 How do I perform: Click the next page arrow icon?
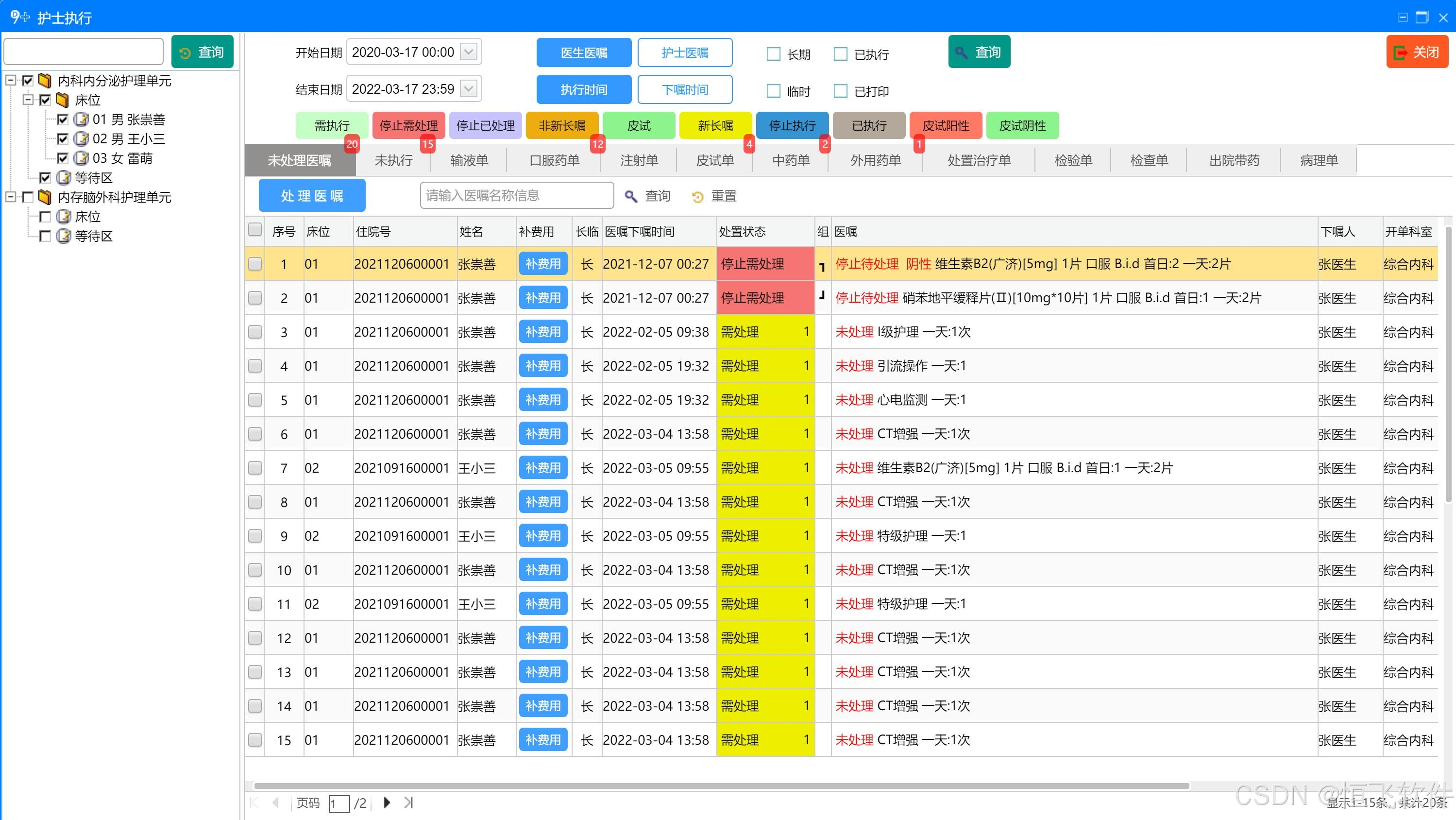pos(387,803)
